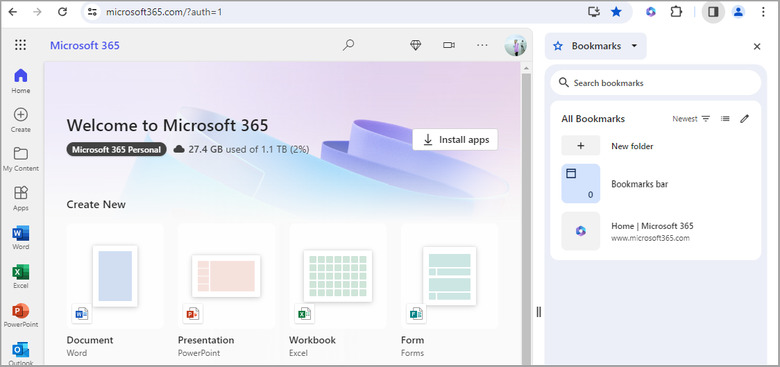The image size is (780, 367).
Task: Open the Bookmarks side panel dropdown
Action: coord(596,46)
